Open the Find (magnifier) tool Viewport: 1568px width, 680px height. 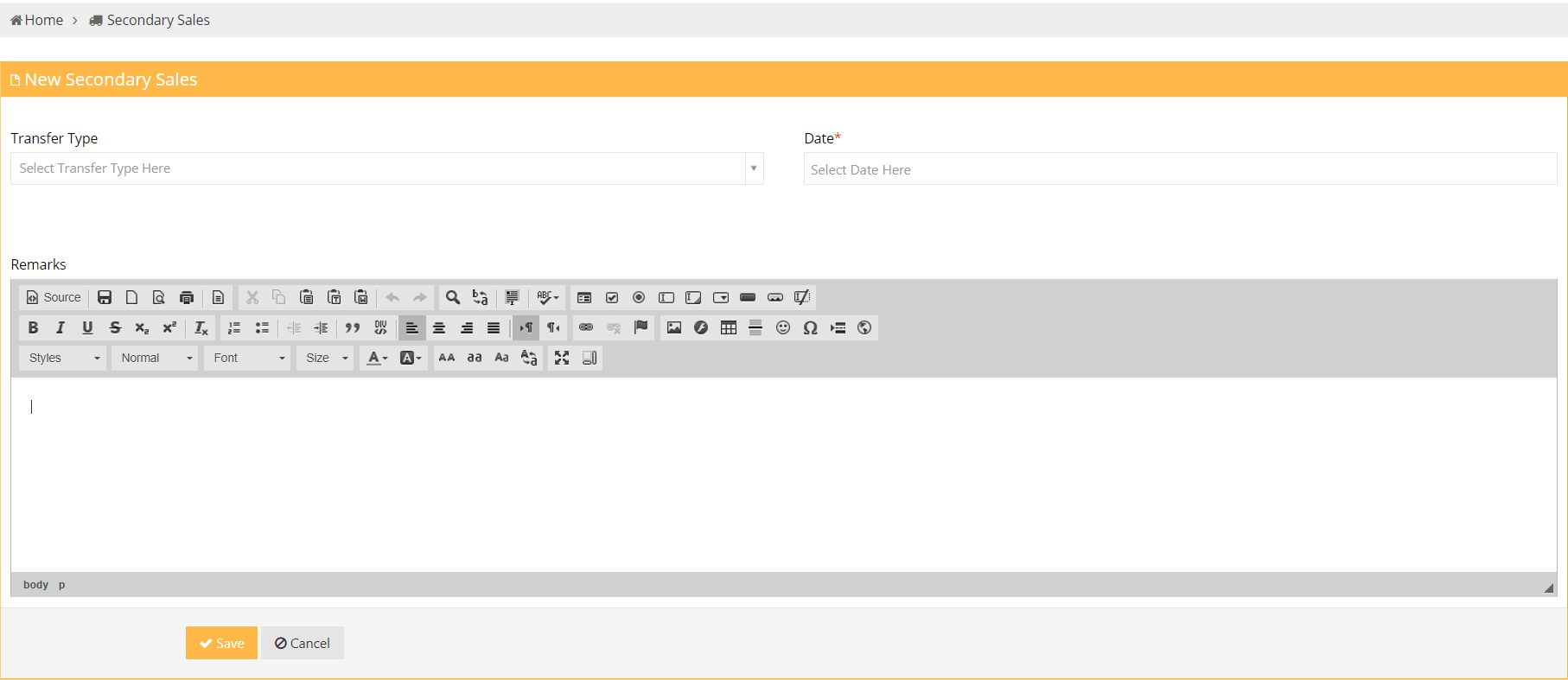[452, 297]
